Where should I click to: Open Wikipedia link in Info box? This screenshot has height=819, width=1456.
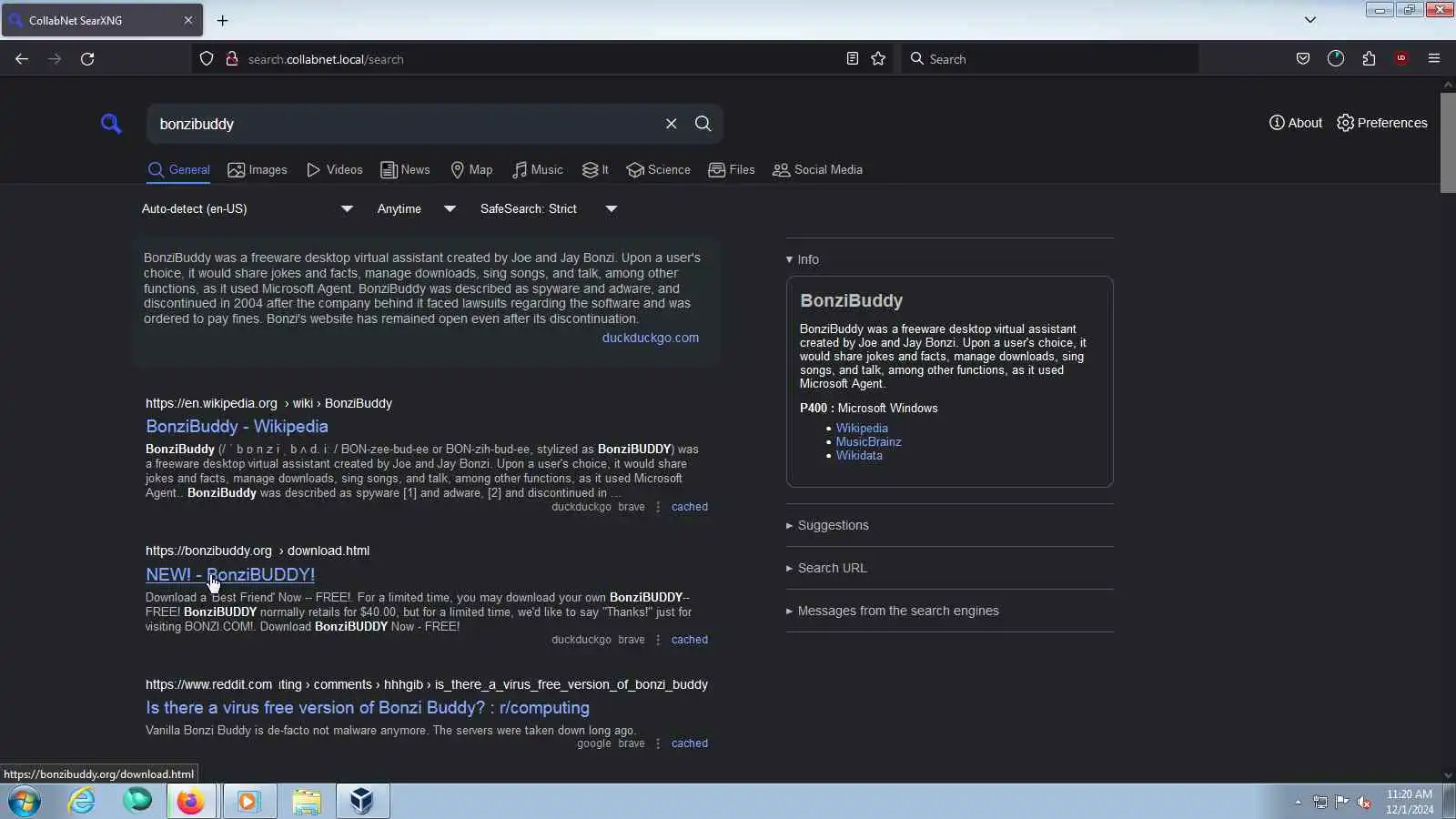coord(862,429)
